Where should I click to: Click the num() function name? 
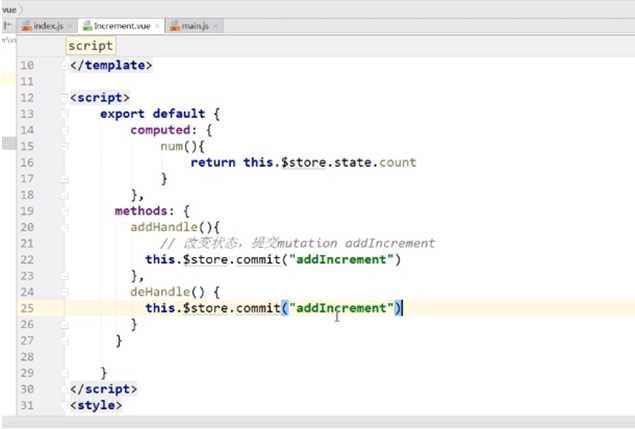[172, 146]
